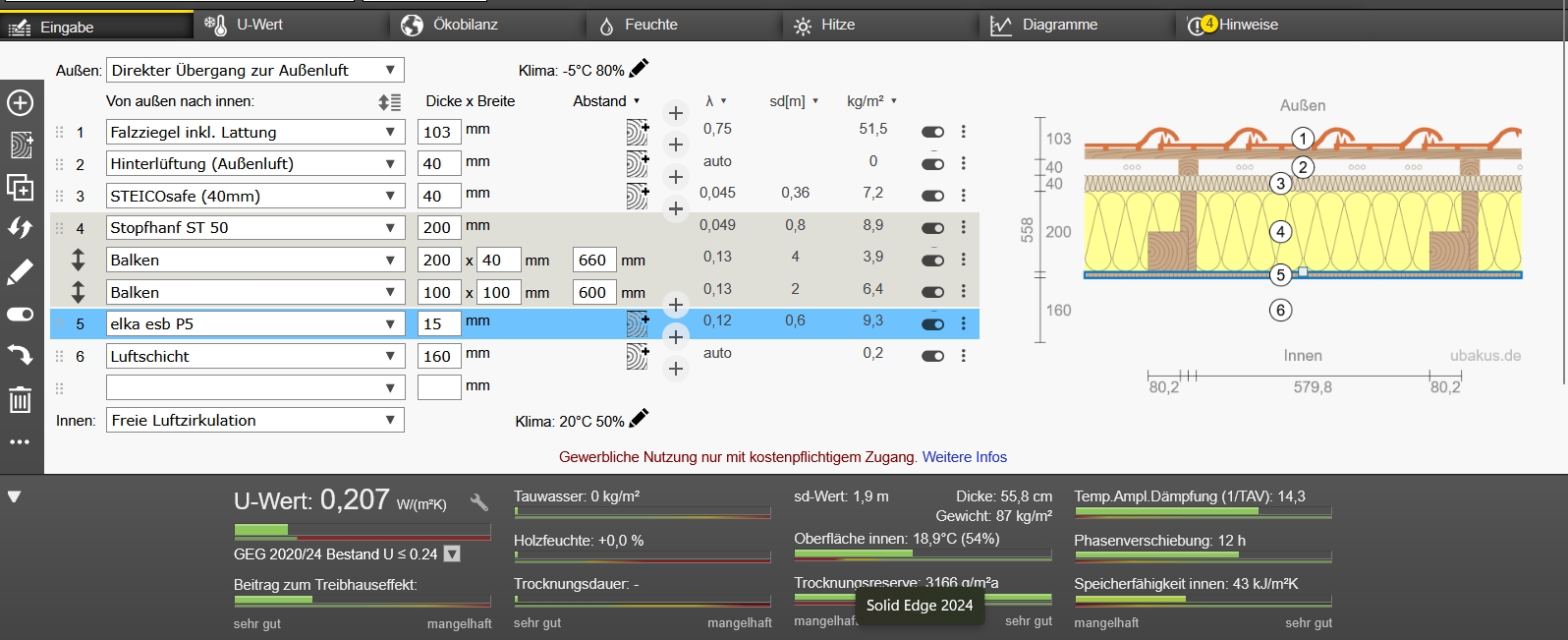The image size is (1568, 640).
Task: Click the undo arrow icon in sidebar
Action: (20, 354)
